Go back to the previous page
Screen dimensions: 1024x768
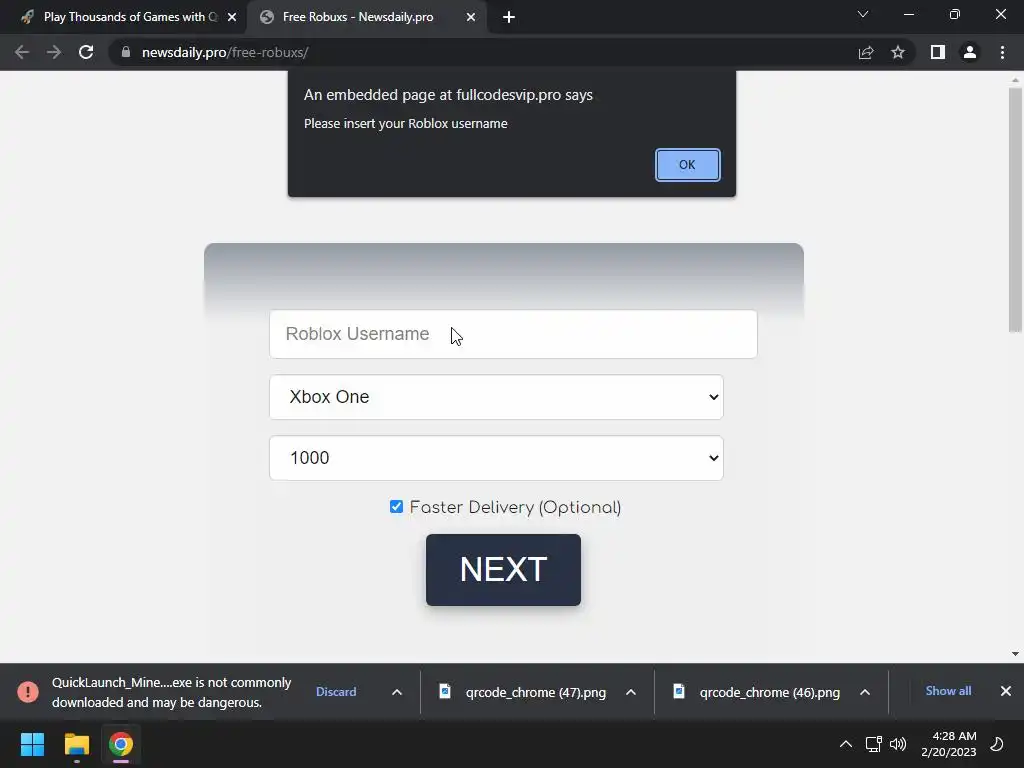pyautogui.click(x=22, y=52)
